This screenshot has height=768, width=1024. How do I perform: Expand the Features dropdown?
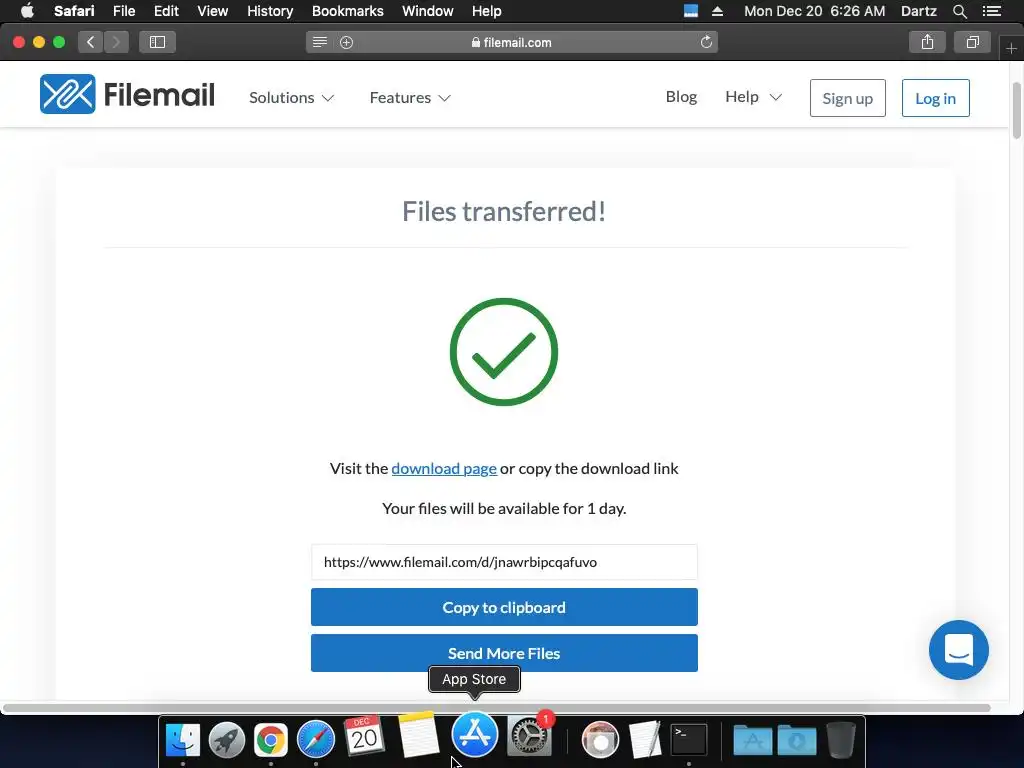tap(410, 97)
